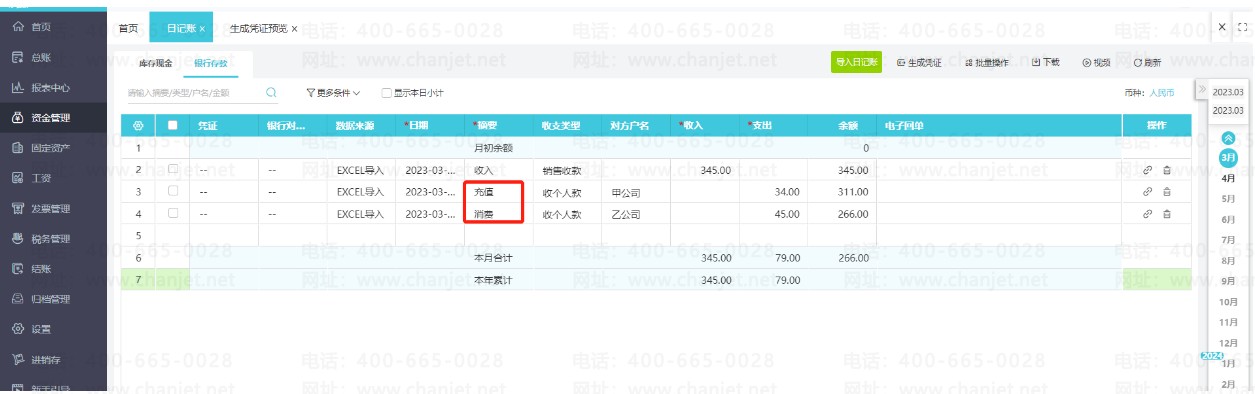Select month 9月 in timeline

[1229, 281]
